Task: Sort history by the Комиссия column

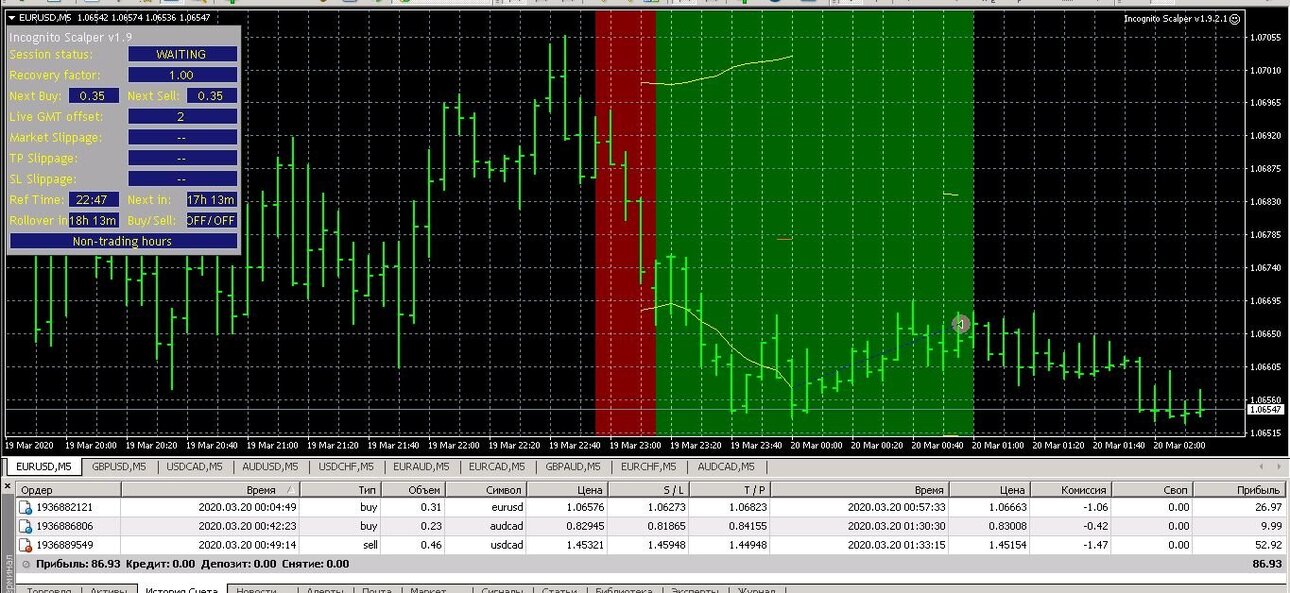Action: pos(1070,490)
